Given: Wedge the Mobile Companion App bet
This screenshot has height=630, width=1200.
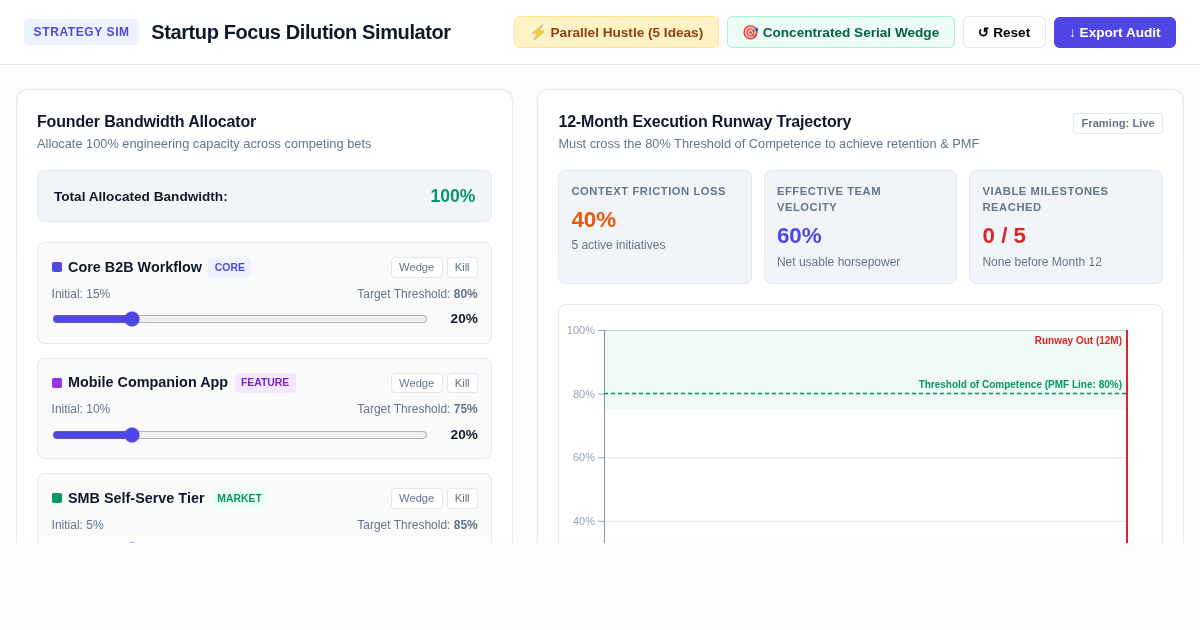Looking at the screenshot, I should click(x=417, y=383).
